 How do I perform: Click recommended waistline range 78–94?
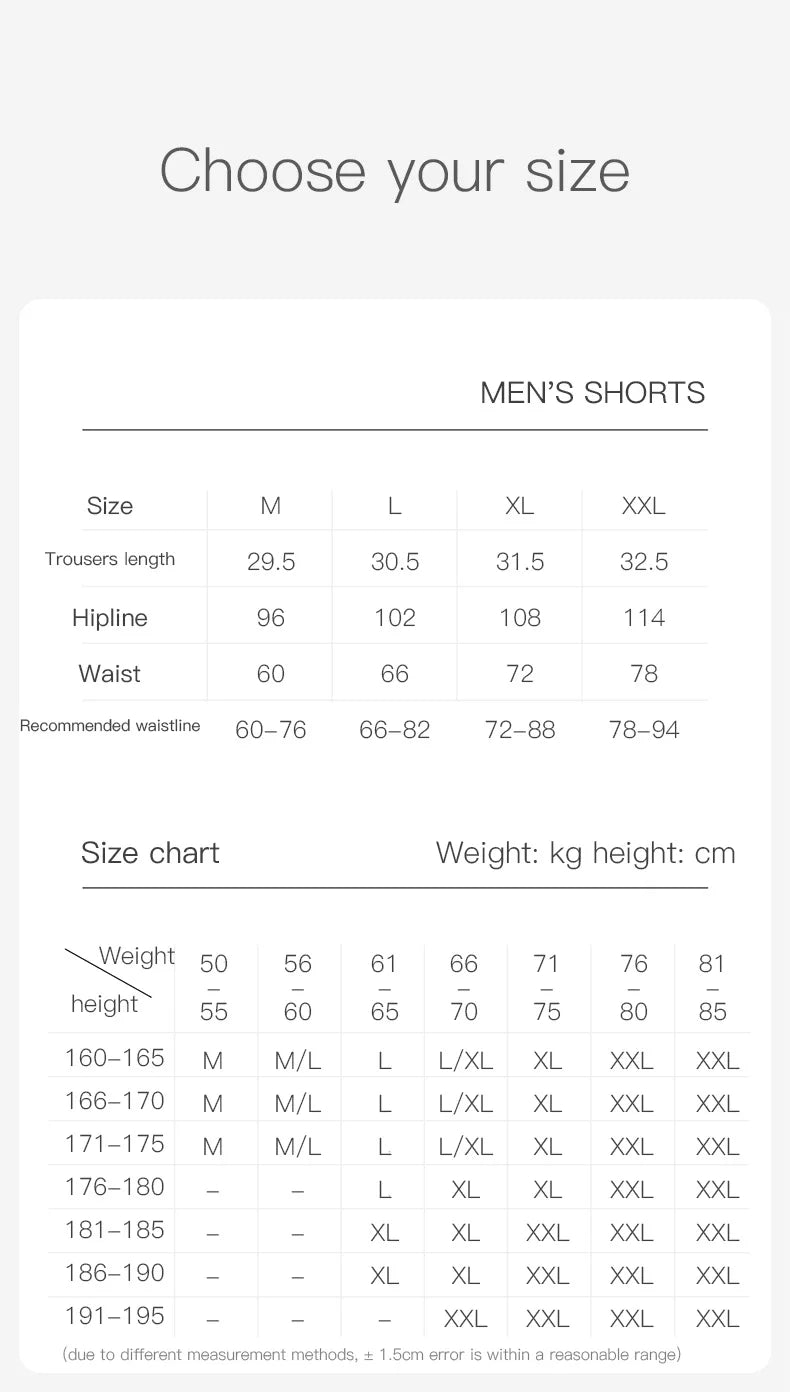point(644,730)
